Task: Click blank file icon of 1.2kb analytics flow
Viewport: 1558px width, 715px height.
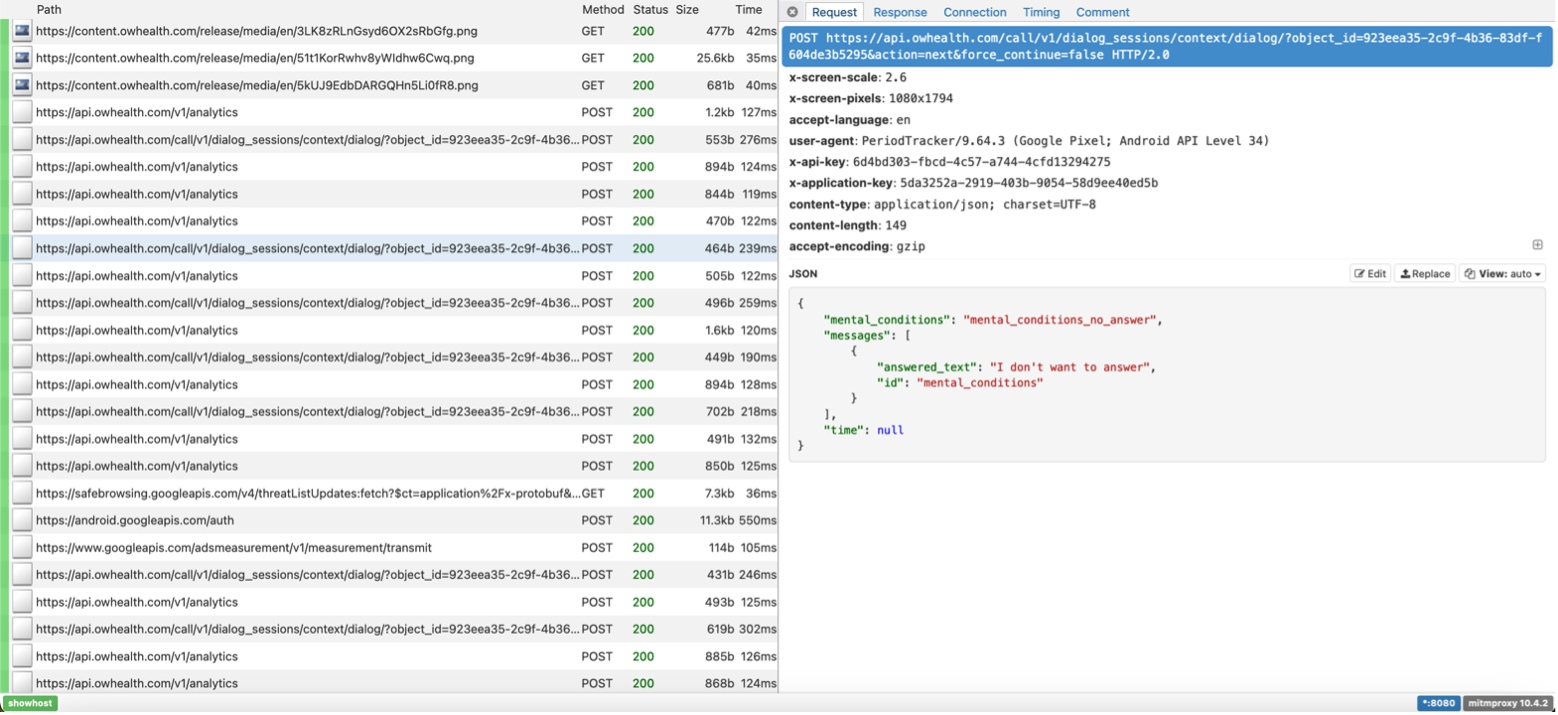Action: [x=22, y=113]
